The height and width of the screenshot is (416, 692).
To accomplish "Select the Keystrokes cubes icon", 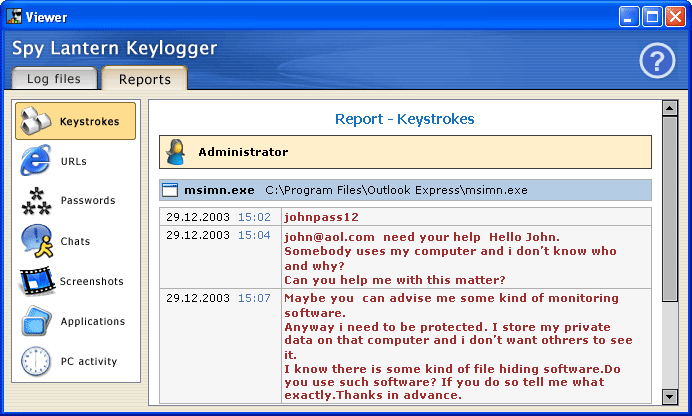I will point(35,120).
